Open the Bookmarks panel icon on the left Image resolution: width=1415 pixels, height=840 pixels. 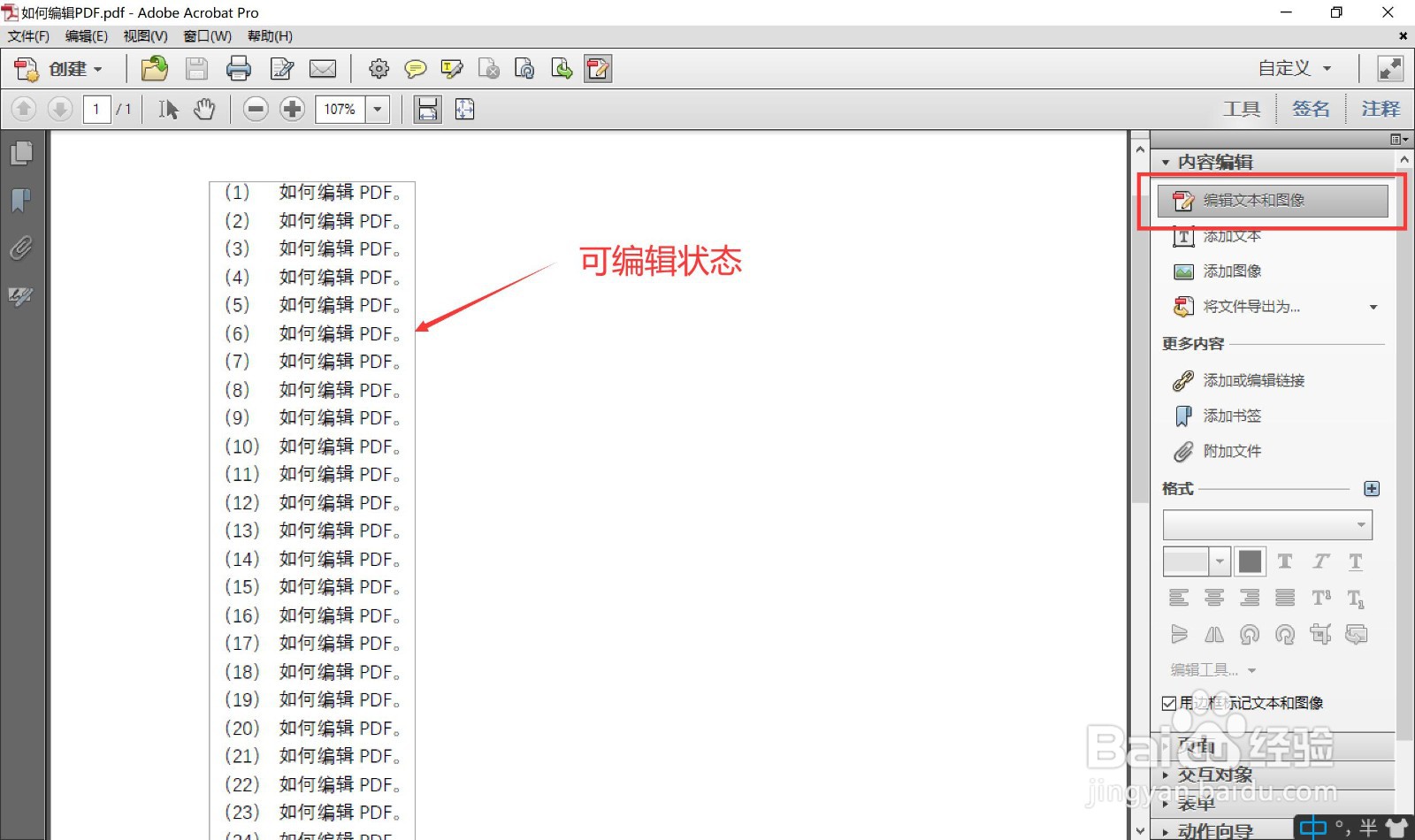(x=21, y=201)
